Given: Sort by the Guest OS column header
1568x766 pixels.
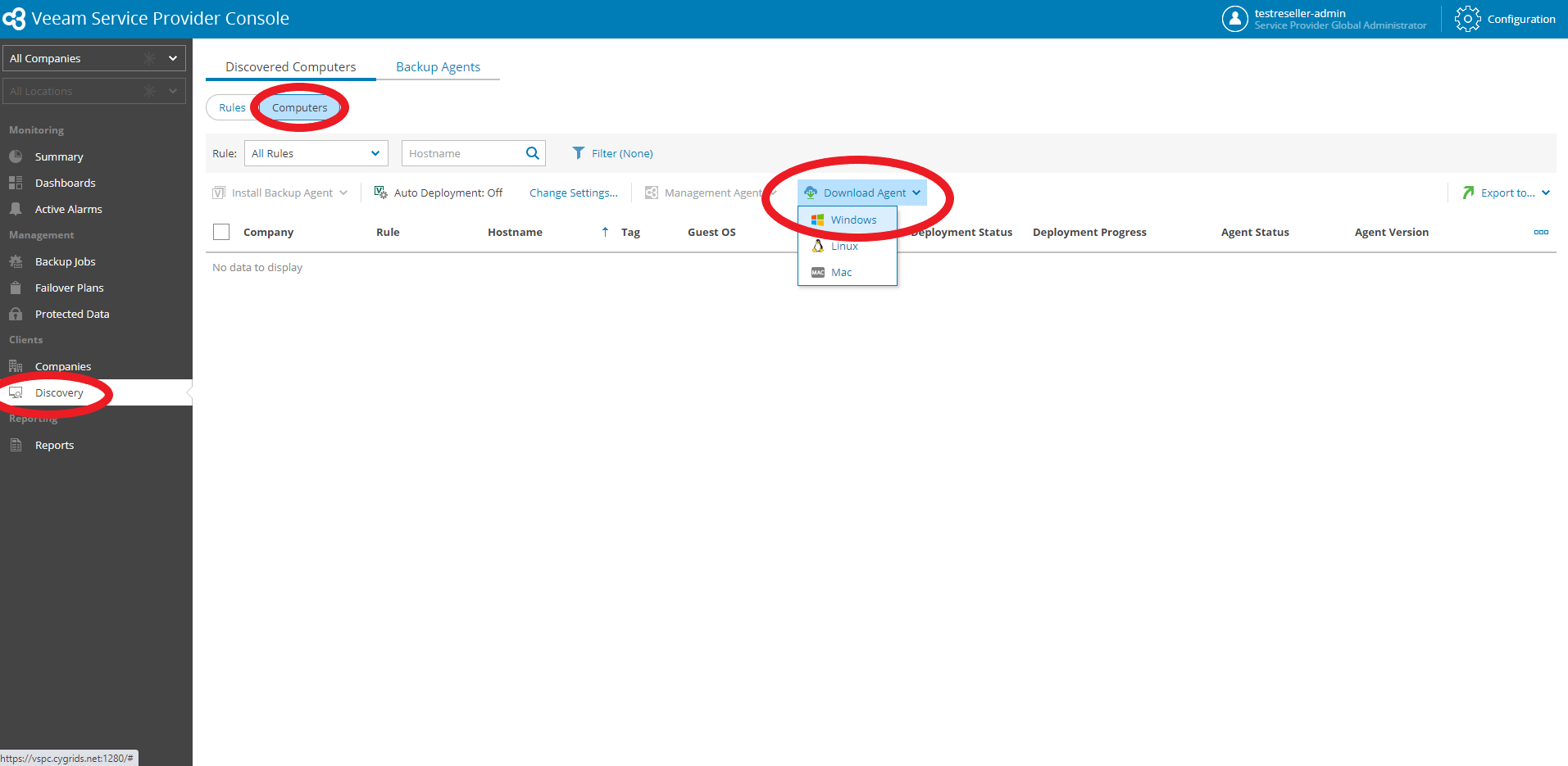Looking at the screenshot, I should coord(711,232).
